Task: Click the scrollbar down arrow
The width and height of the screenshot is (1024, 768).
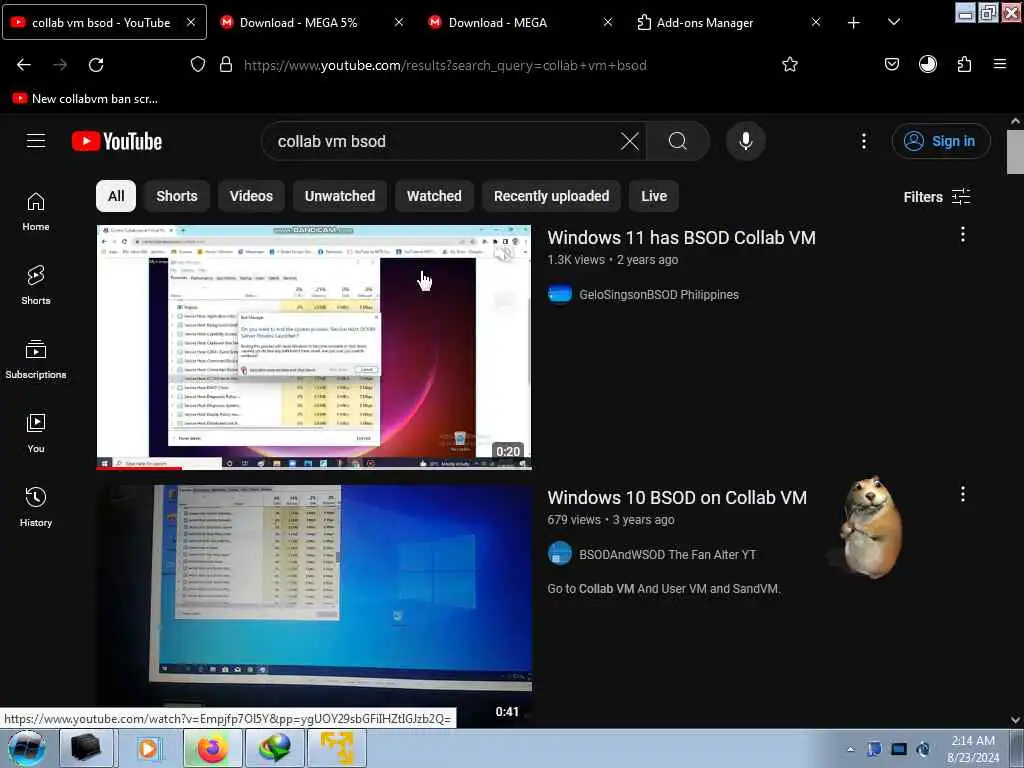Action: [x=1015, y=720]
